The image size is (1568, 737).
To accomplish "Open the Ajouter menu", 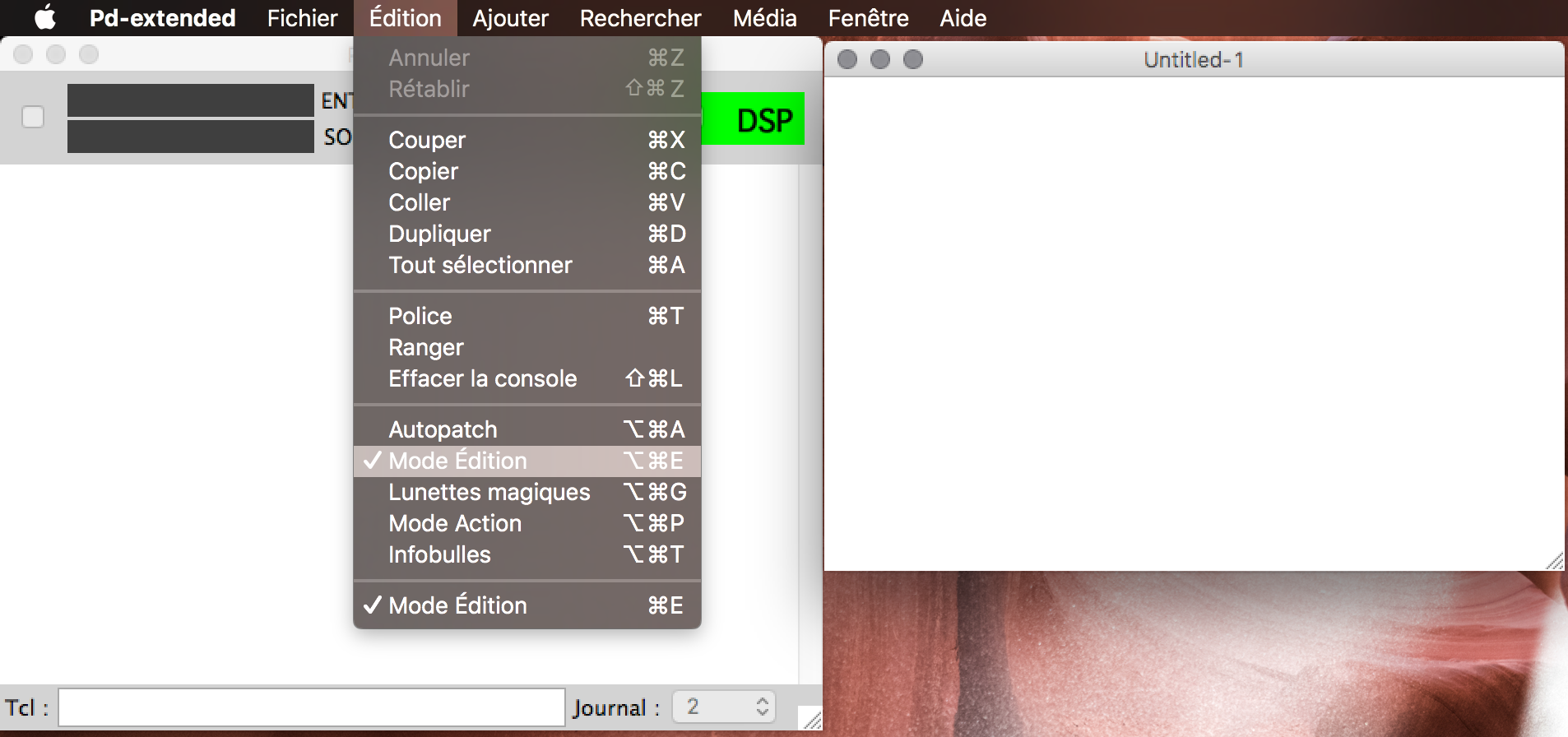I will tap(510, 17).
